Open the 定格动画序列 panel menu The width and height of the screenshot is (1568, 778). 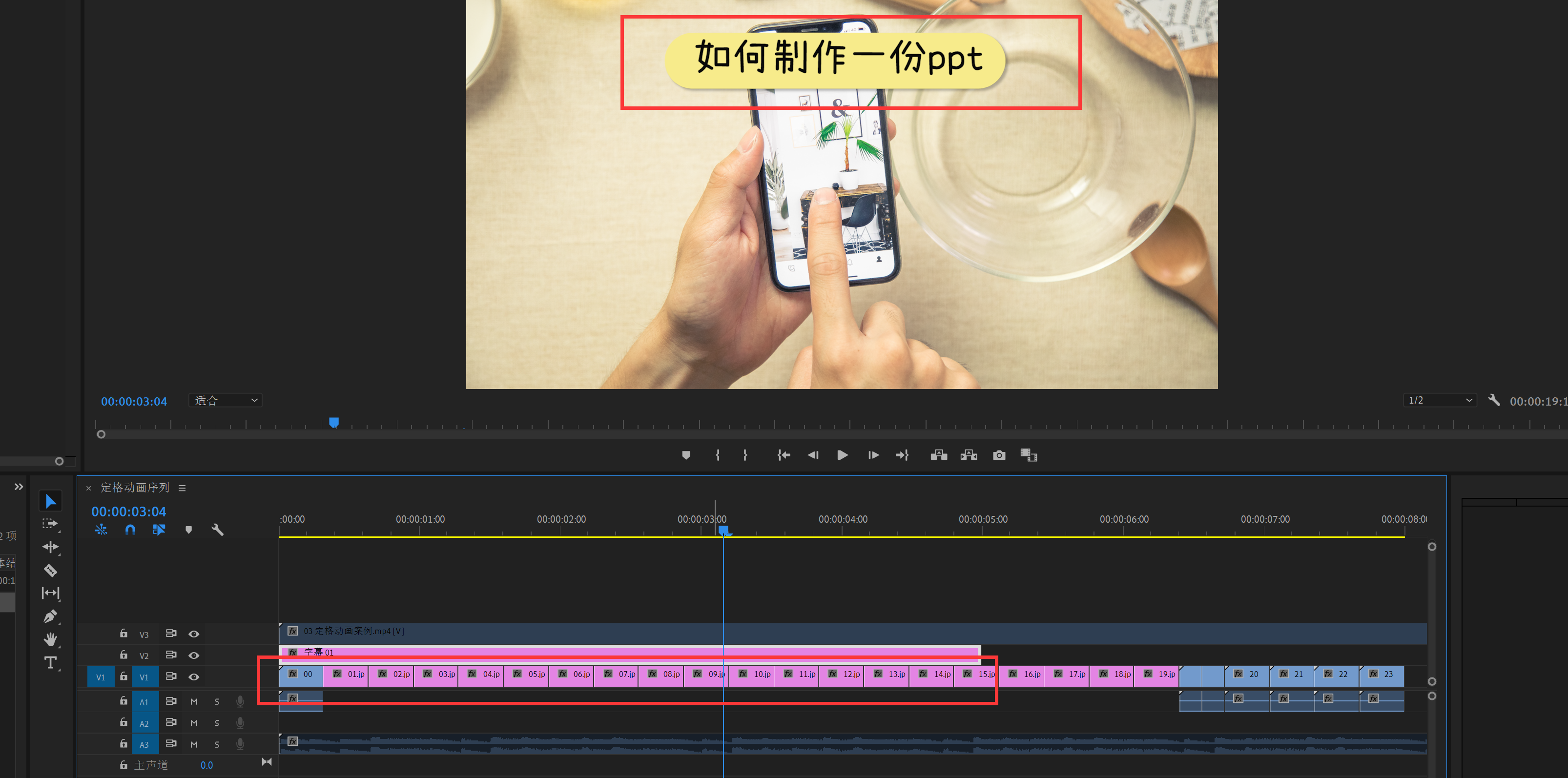tap(182, 488)
